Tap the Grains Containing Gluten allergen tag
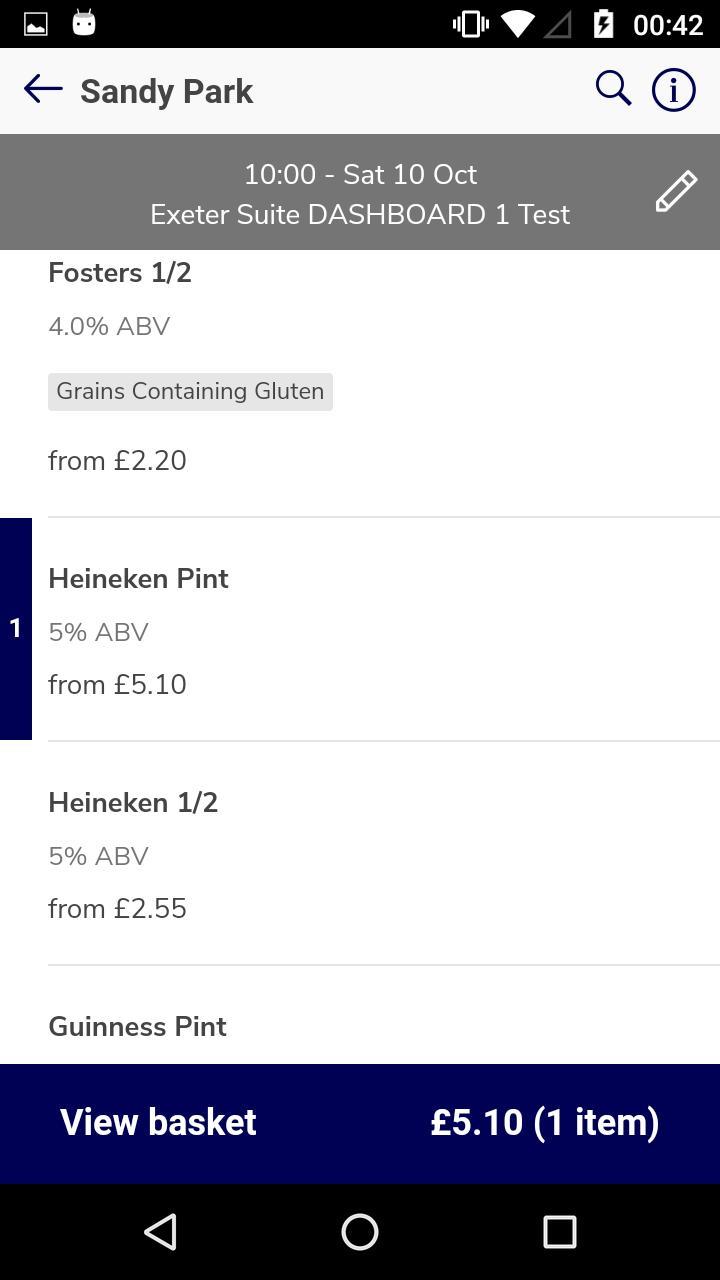This screenshot has width=720, height=1280. pyautogui.click(x=190, y=391)
